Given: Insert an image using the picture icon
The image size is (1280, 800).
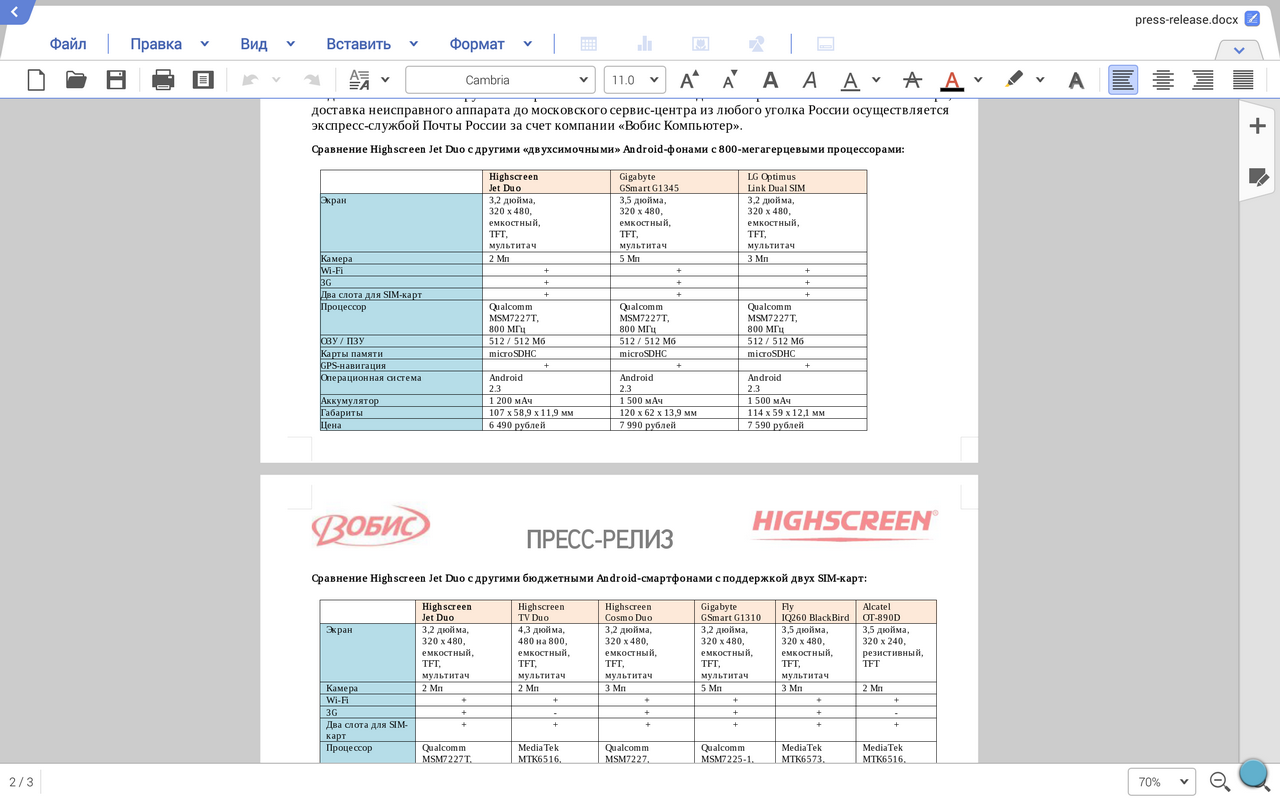Looking at the screenshot, I should click(x=701, y=44).
